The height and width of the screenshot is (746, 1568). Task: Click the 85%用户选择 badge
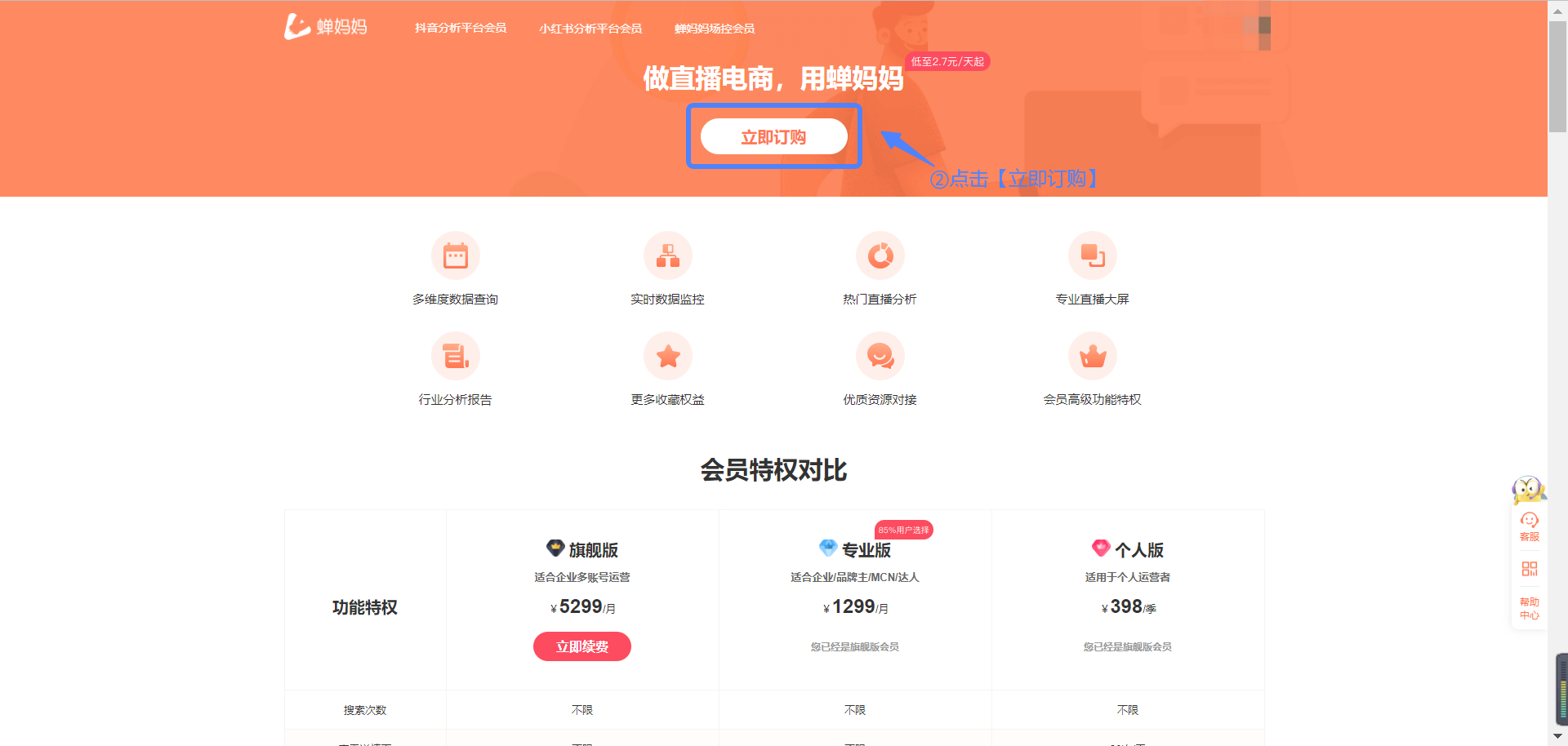coord(903,530)
